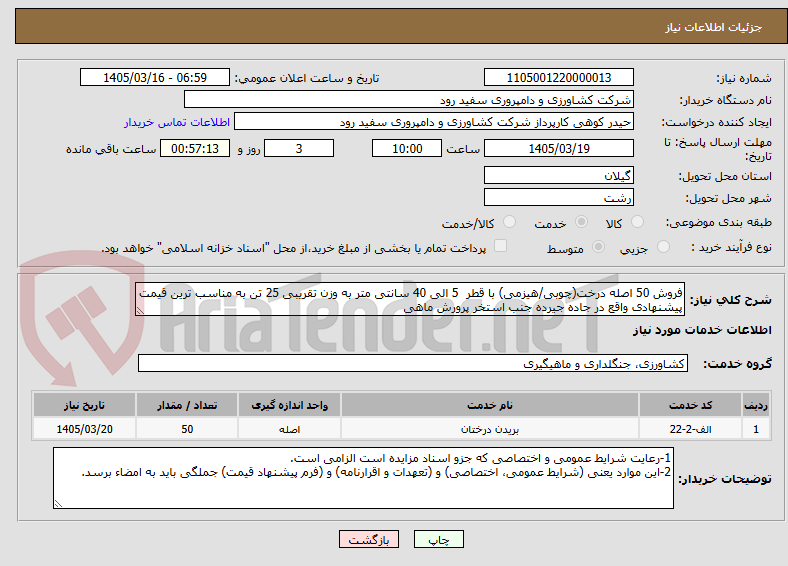Select the خدمت radio button
The width and height of the screenshot is (788, 566).
[x=581, y=222]
